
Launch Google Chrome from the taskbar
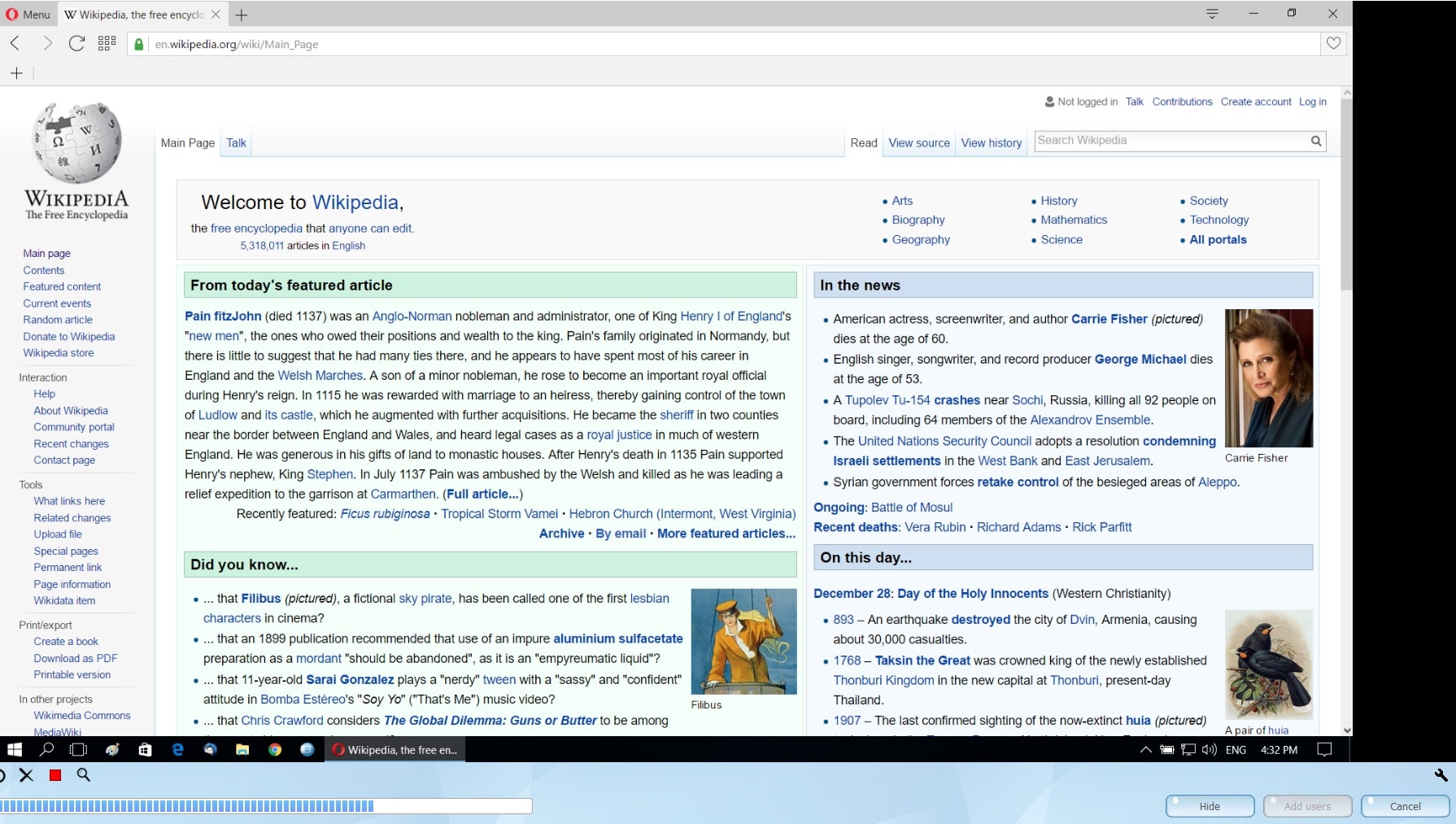click(x=275, y=750)
